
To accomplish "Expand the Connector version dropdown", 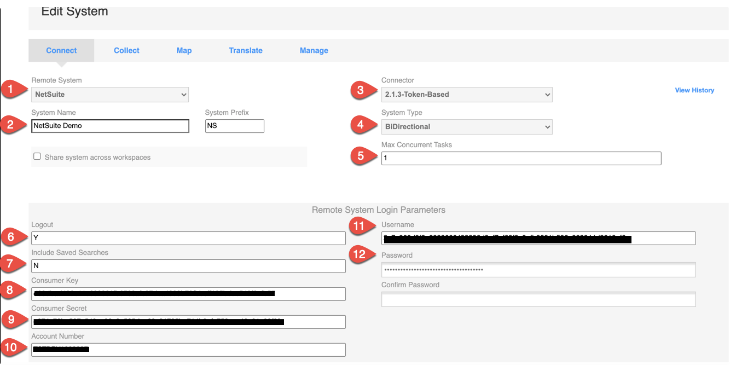I will pos(467,95).
